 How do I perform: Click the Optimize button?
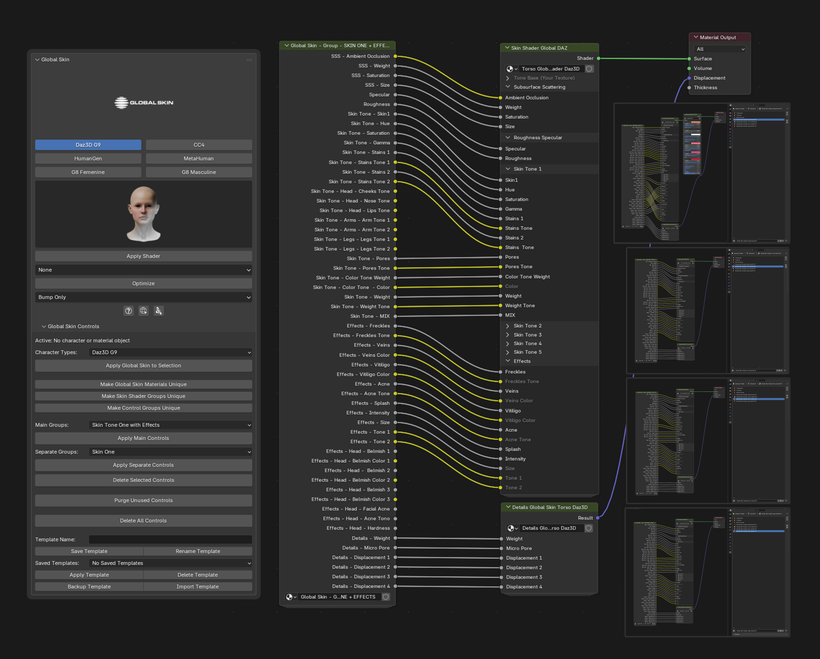[x=143, y=283]
